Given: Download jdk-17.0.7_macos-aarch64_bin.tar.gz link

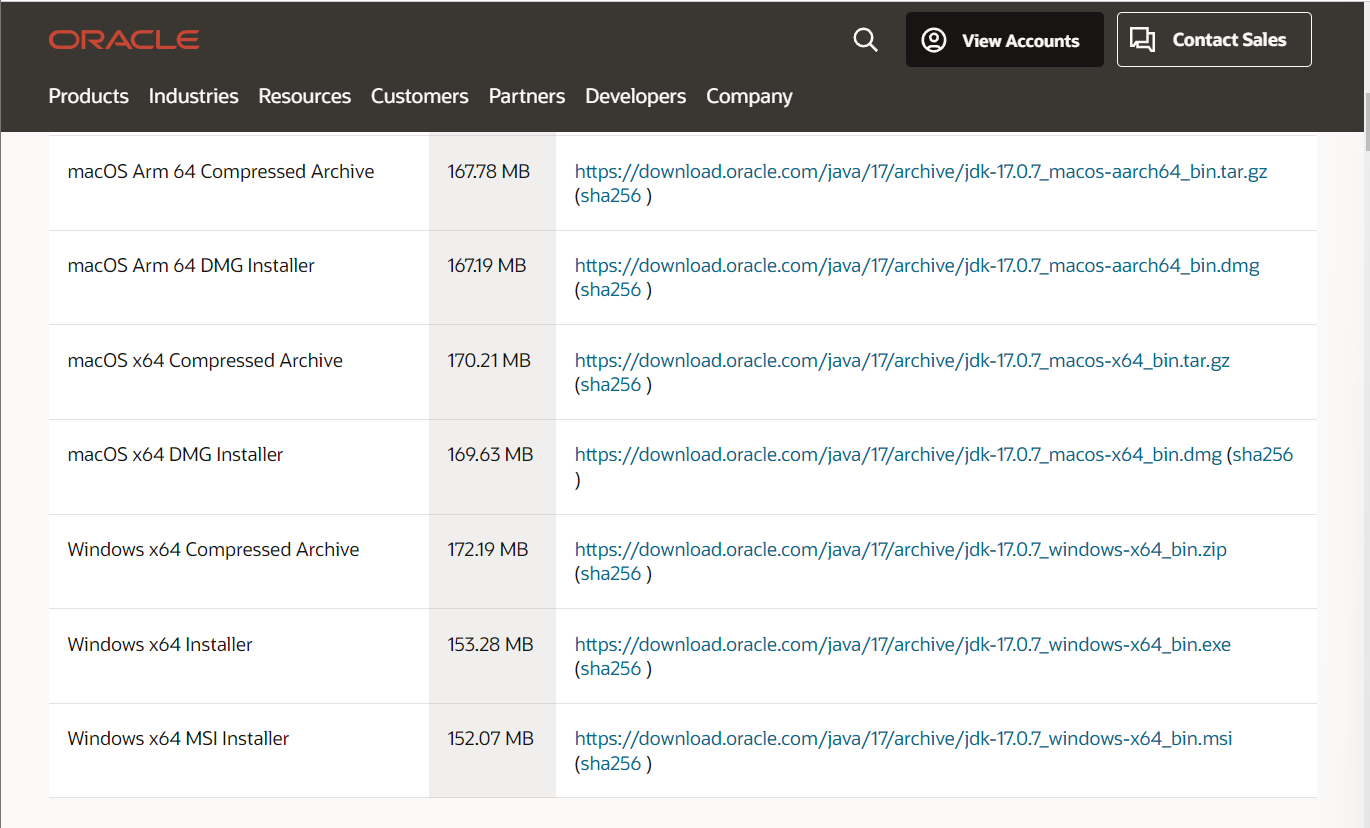Looking at the screenshot, I should click(x=921, y=171).
